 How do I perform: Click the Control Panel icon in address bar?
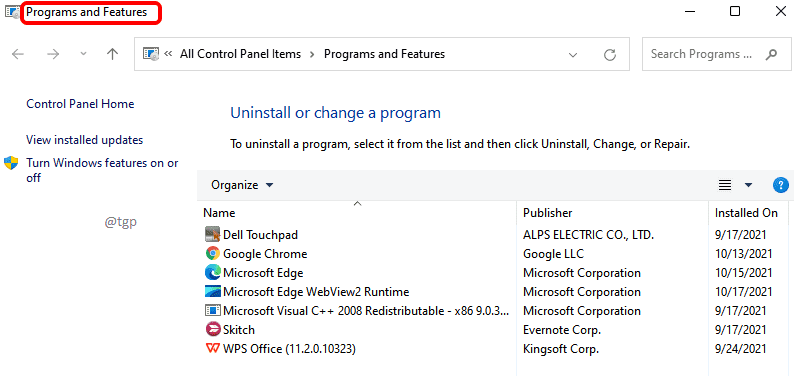click(151, 54)
